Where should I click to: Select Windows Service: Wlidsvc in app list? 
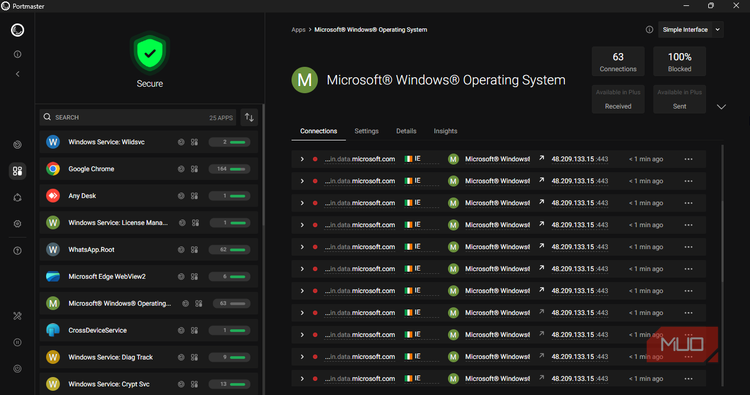coord(149,142)
